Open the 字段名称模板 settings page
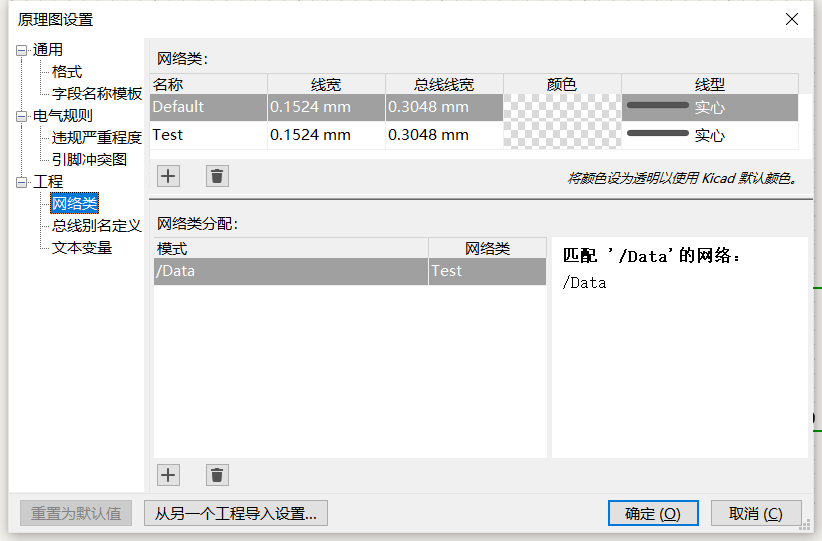The image size is (822, 541). (x=97, y=94)
